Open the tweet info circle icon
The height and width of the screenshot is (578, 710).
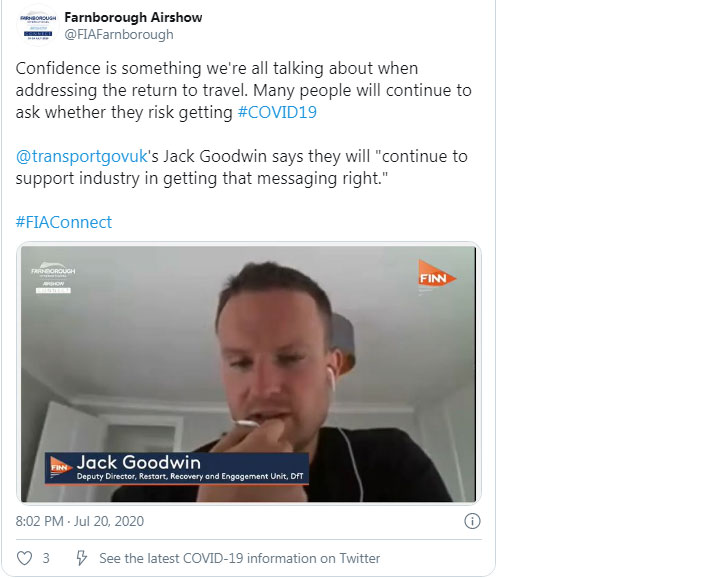pyautogui.click(x=472, y=521)
